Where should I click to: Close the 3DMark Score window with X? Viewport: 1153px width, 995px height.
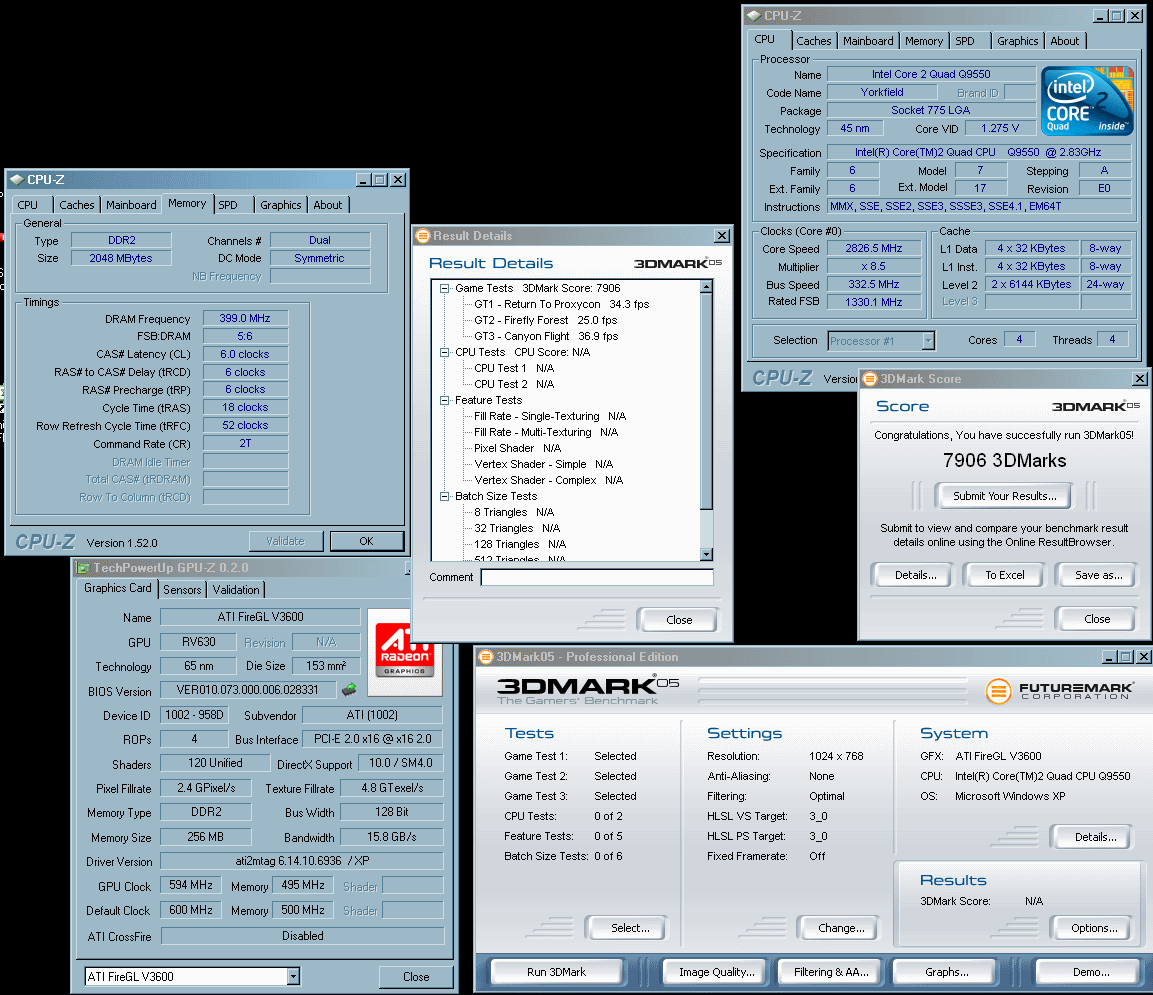(1140, 379)
